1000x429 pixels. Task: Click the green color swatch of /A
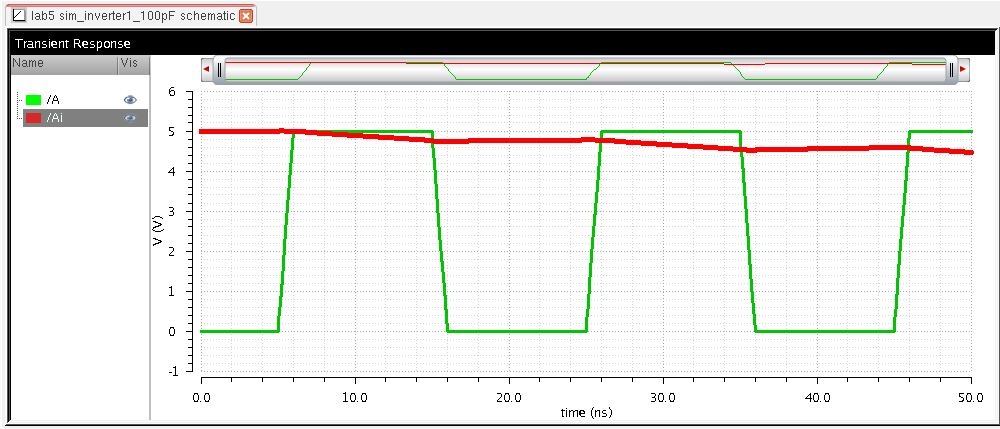[33, 100]
